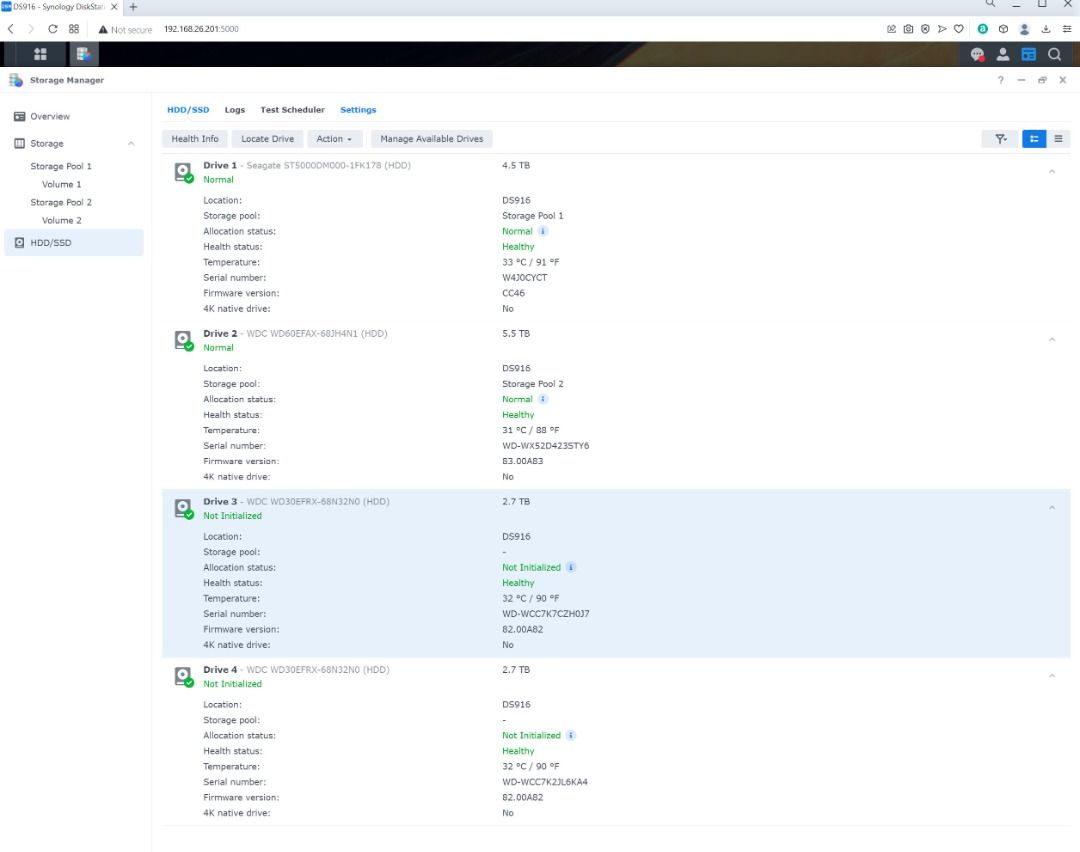Click the DSM search magnifier icon
The image size is (1080, 852).
(1055, 54)
